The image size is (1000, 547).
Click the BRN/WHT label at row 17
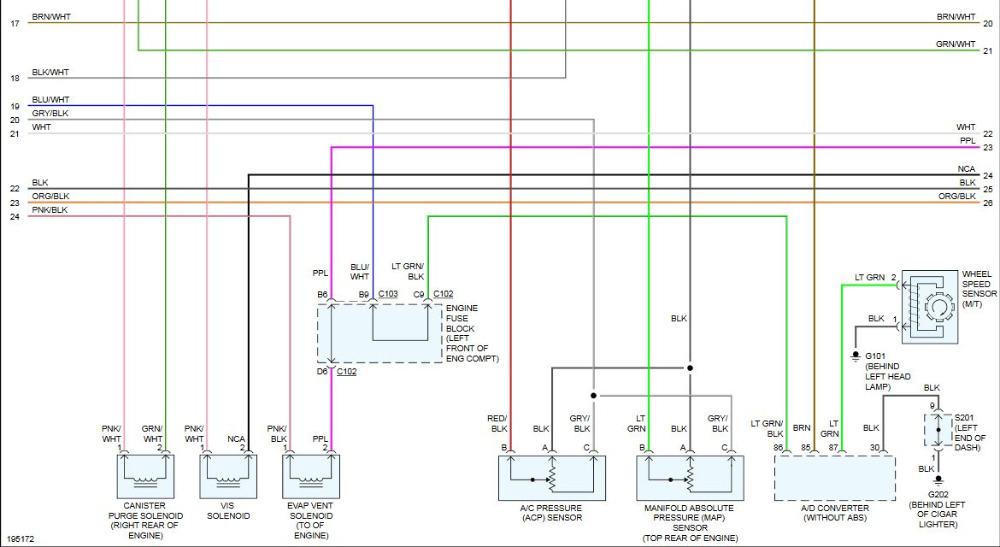coord(52,17)
